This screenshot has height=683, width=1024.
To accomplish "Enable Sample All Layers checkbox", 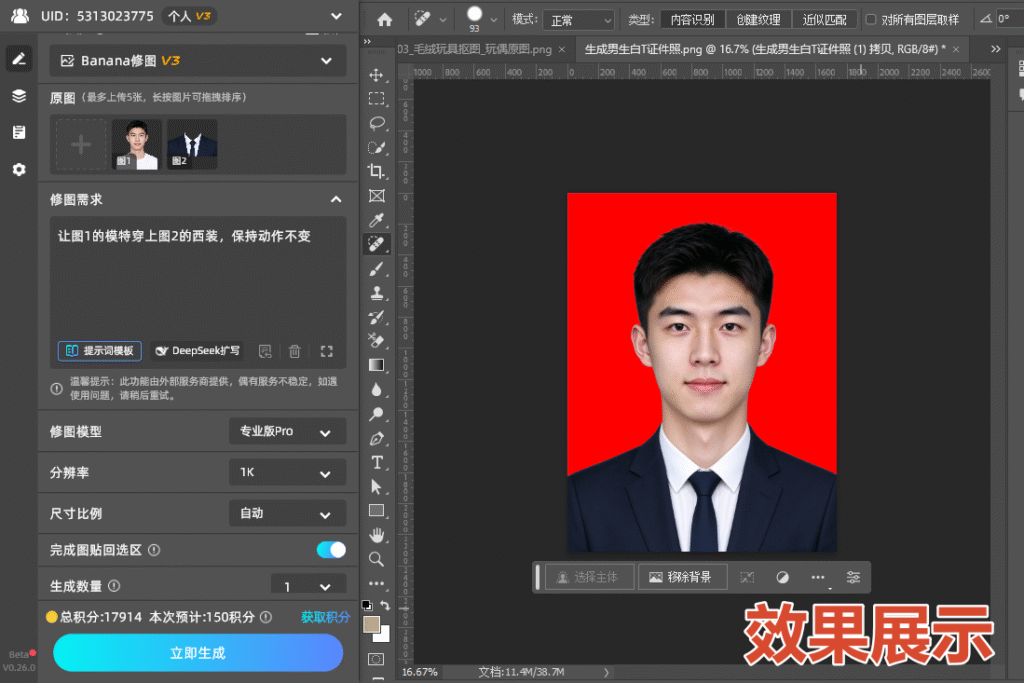I will click(871, 20).
